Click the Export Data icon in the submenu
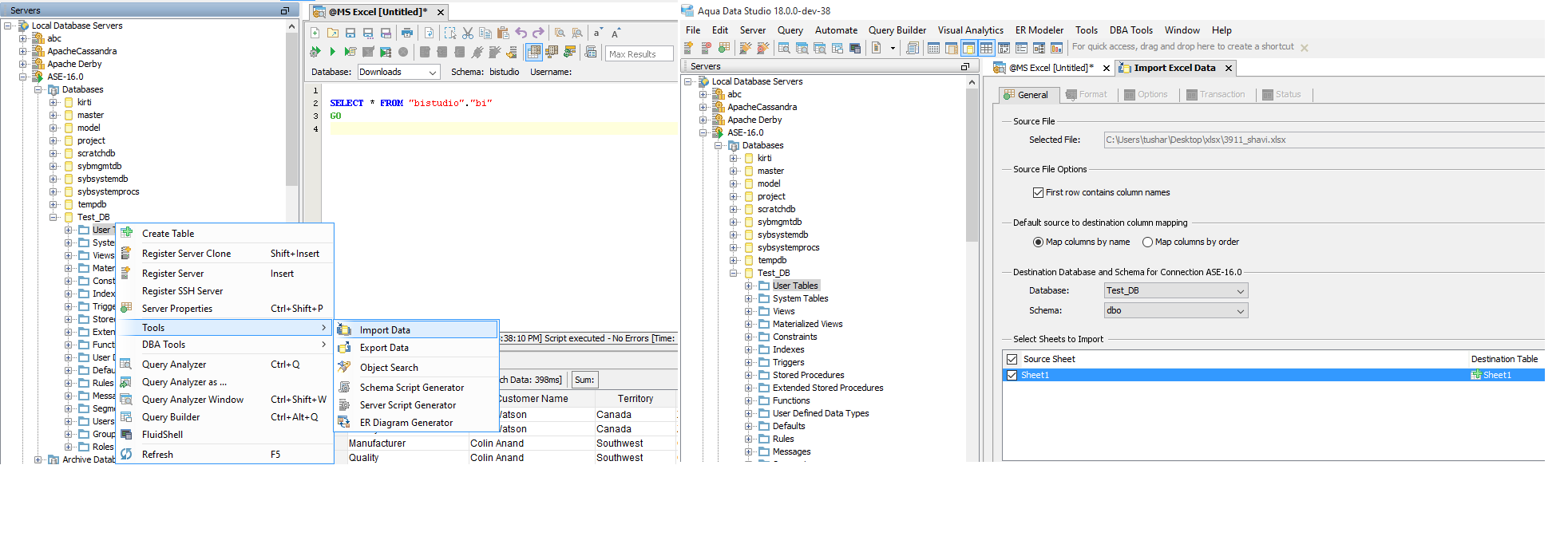The height and width of the screenshot is (544, 1568). pyautogui.click(x=344, y=347)
